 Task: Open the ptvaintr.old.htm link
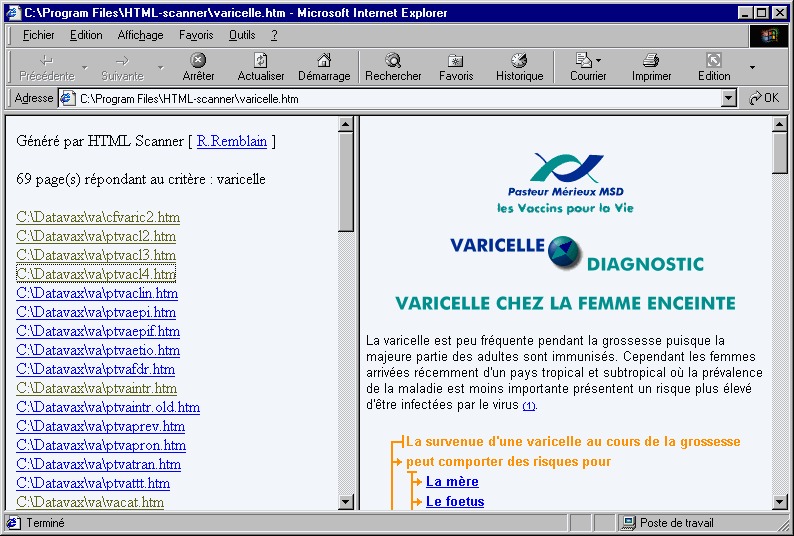coord(108,407)
